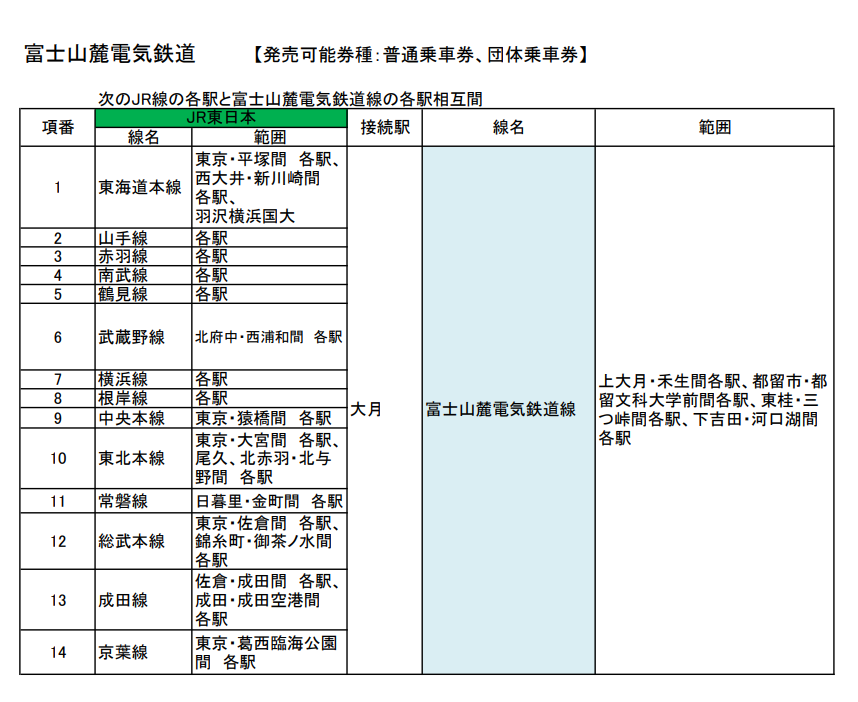
Task: Click row number 6
Action: pyautogui.click(x=57, y=337)
